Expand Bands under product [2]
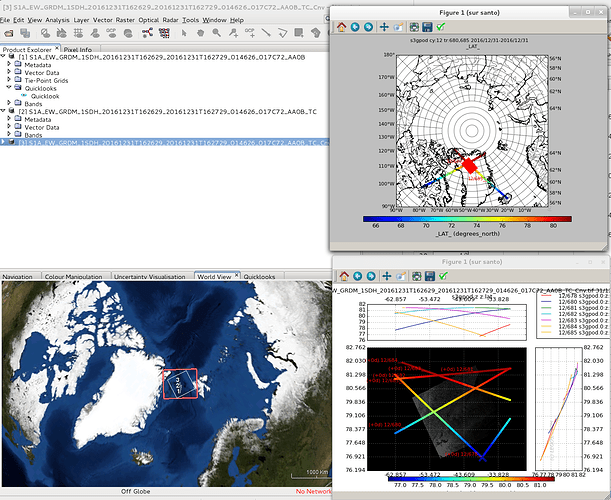Viewport: 611px width, 500px height. coord(9,135)
